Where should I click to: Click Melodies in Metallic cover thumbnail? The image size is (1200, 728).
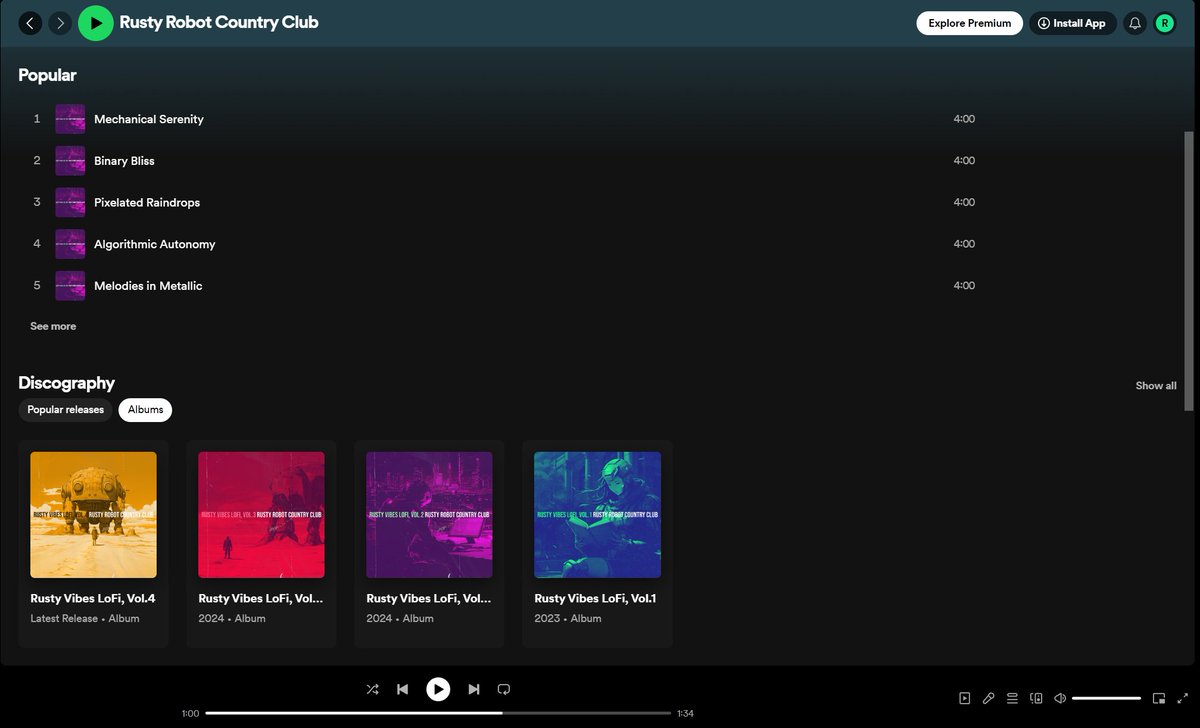(70, 286)
